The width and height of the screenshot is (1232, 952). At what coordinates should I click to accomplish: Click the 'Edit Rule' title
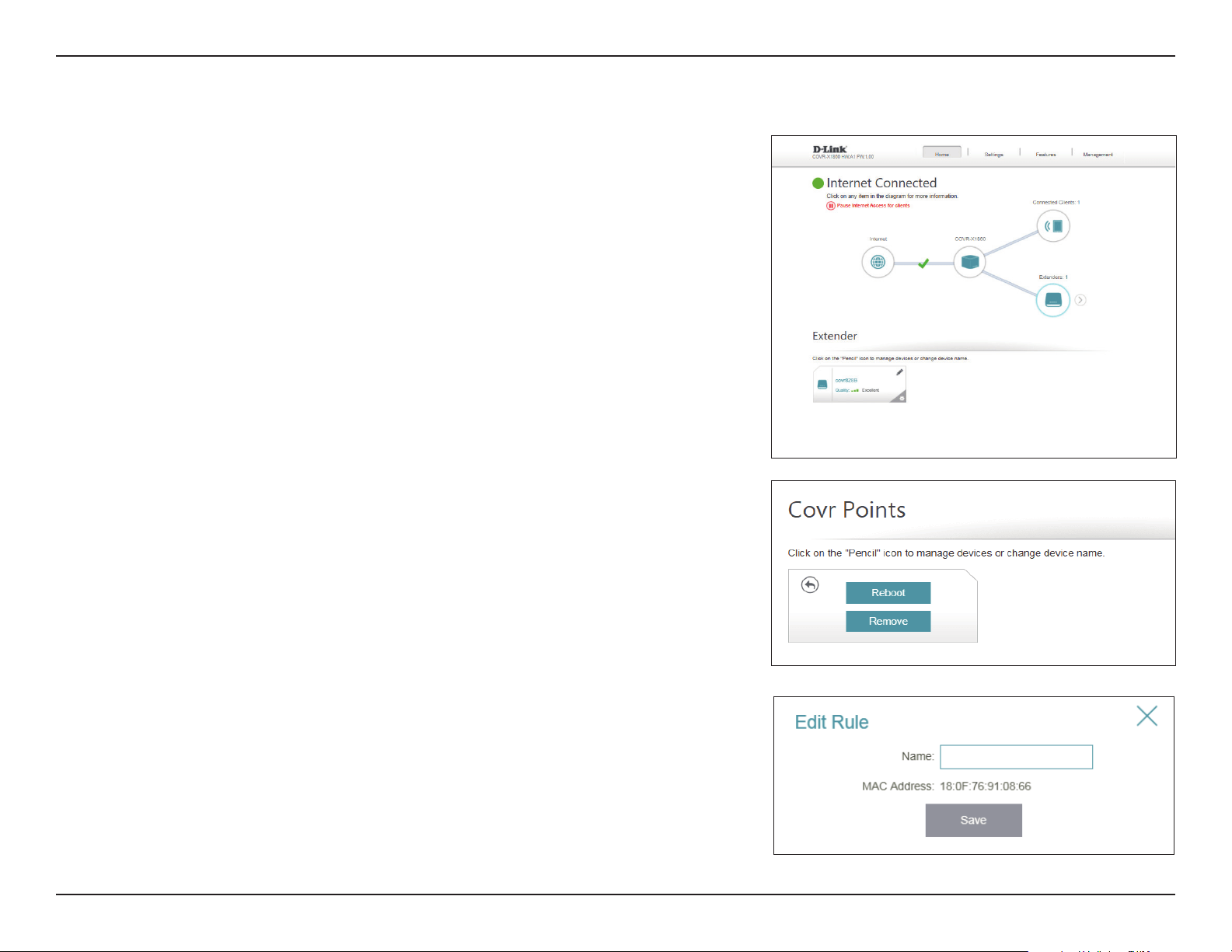coord(831,722)
